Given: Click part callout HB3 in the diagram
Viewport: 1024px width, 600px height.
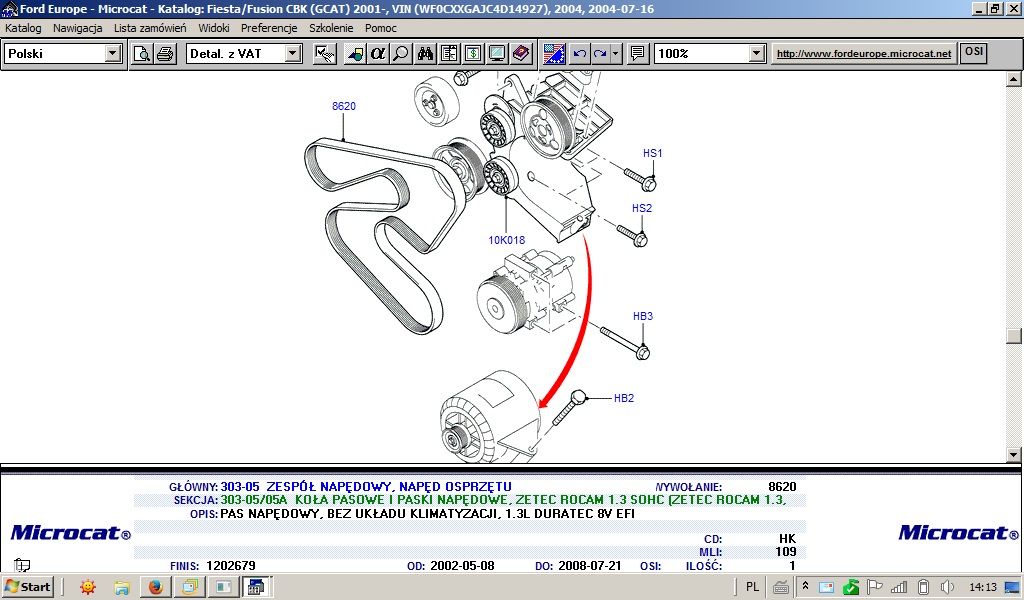Looking at the screenshot, I should pyautogui.click(x=643, y=316).
